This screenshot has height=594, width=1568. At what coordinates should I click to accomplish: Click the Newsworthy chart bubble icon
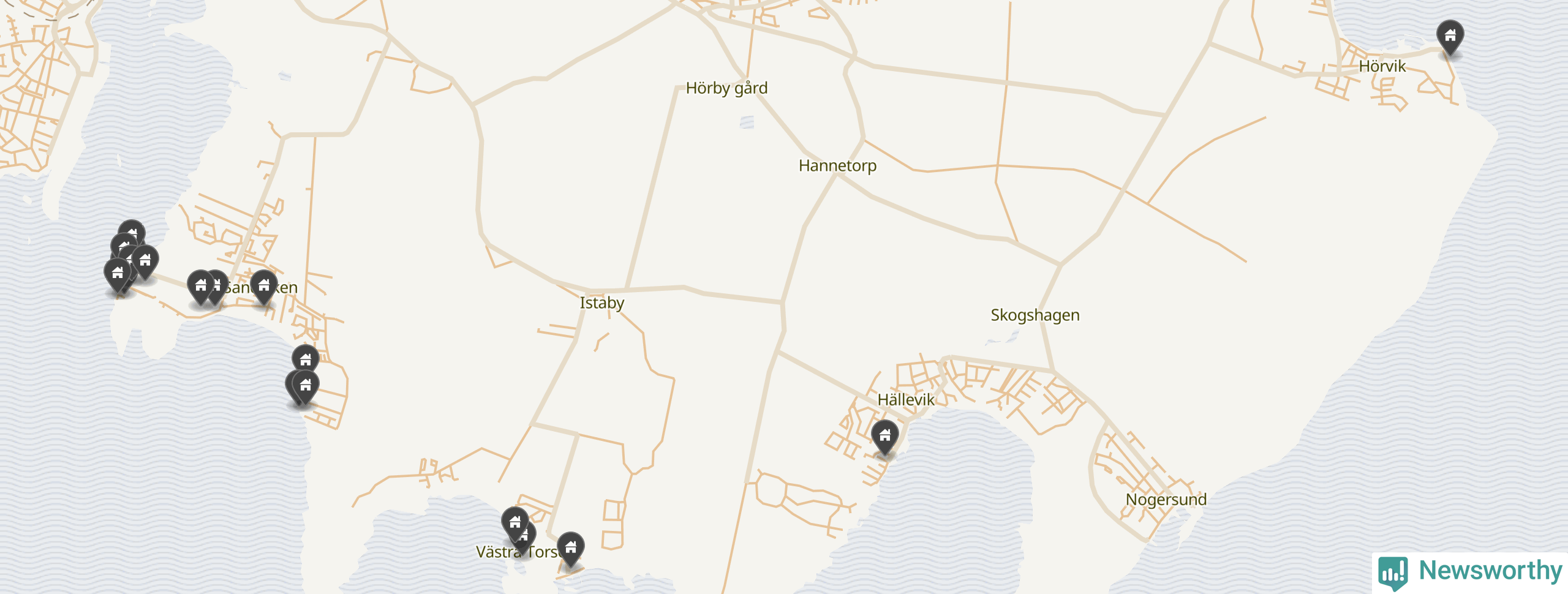[x=1393, y=573]
